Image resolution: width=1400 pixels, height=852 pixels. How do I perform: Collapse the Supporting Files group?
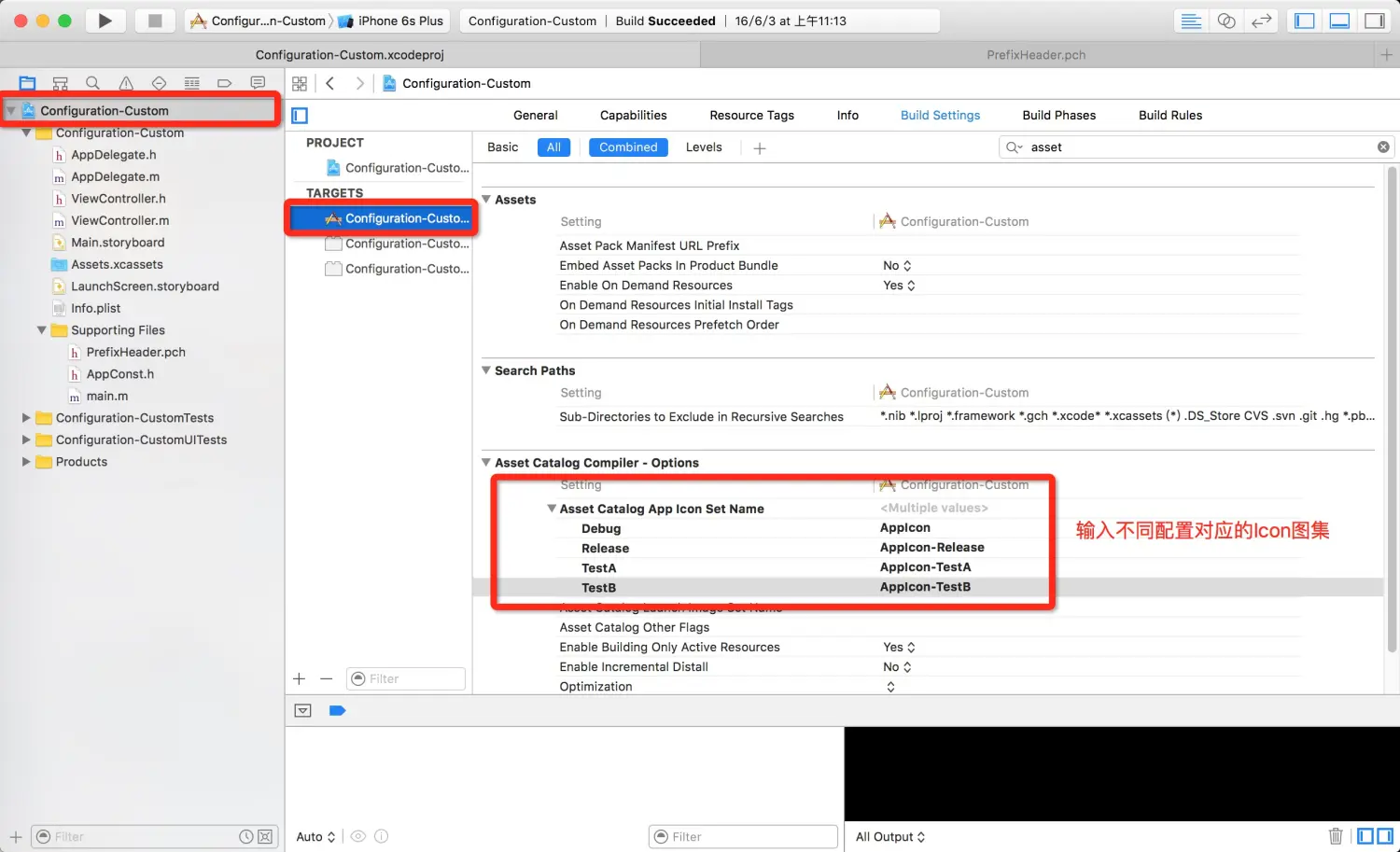pos(41,329)
